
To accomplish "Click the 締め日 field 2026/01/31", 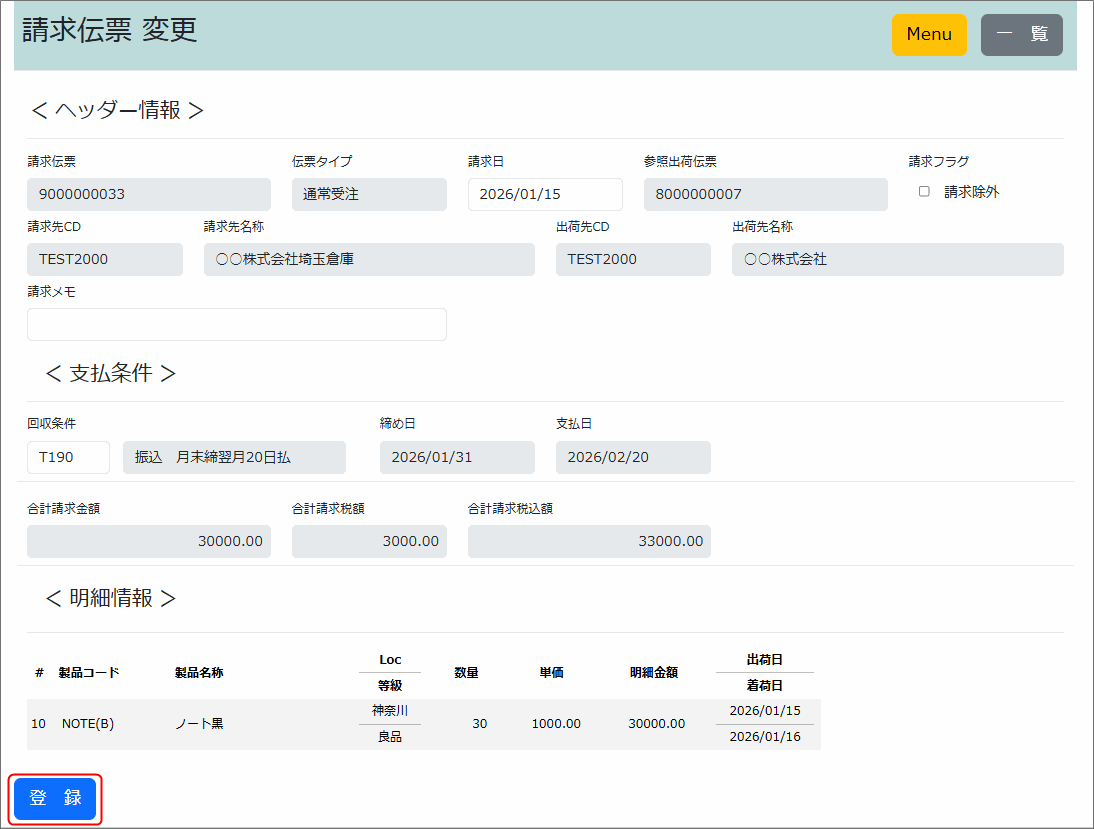I will tap(457, 457).
